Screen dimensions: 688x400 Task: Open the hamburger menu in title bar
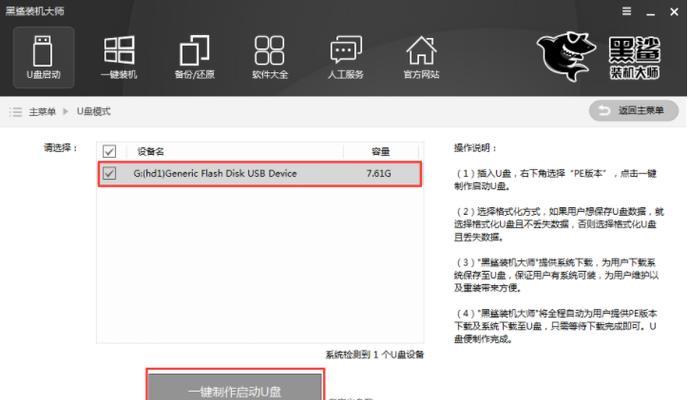pos(627,11)
